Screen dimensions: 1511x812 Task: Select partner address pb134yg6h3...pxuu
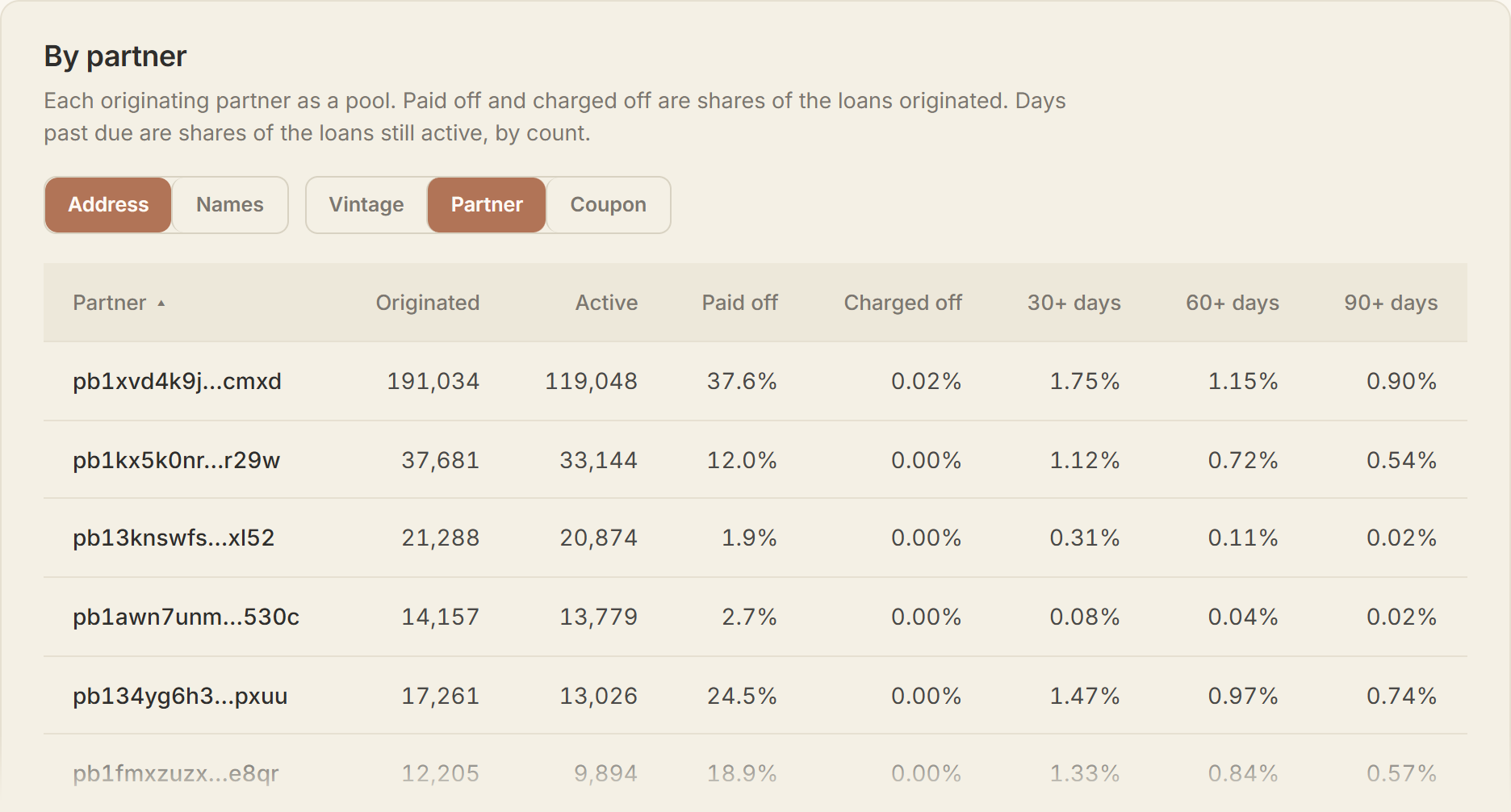click(x=180, y=696)
